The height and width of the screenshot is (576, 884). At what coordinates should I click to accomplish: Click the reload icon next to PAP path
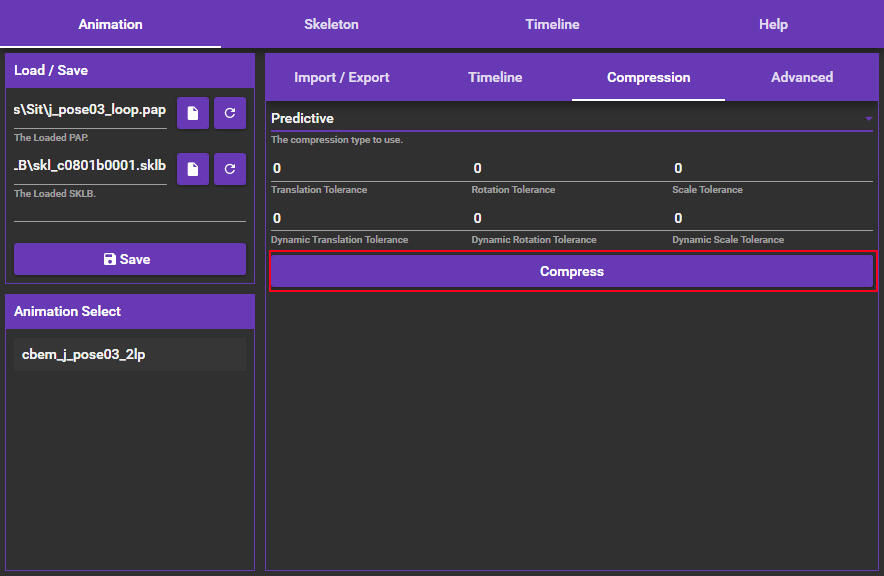click(x=230, y=114)
